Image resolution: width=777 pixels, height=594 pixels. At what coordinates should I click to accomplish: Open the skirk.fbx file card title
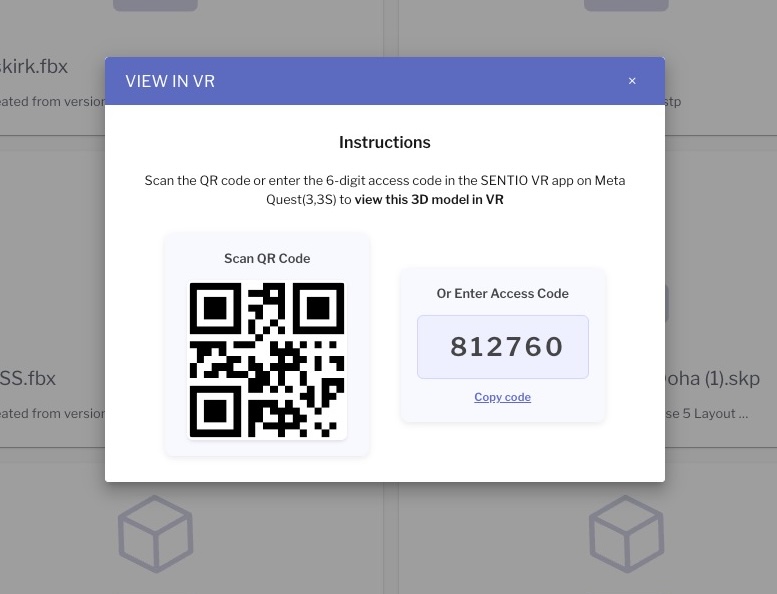(x=34, y=66)
